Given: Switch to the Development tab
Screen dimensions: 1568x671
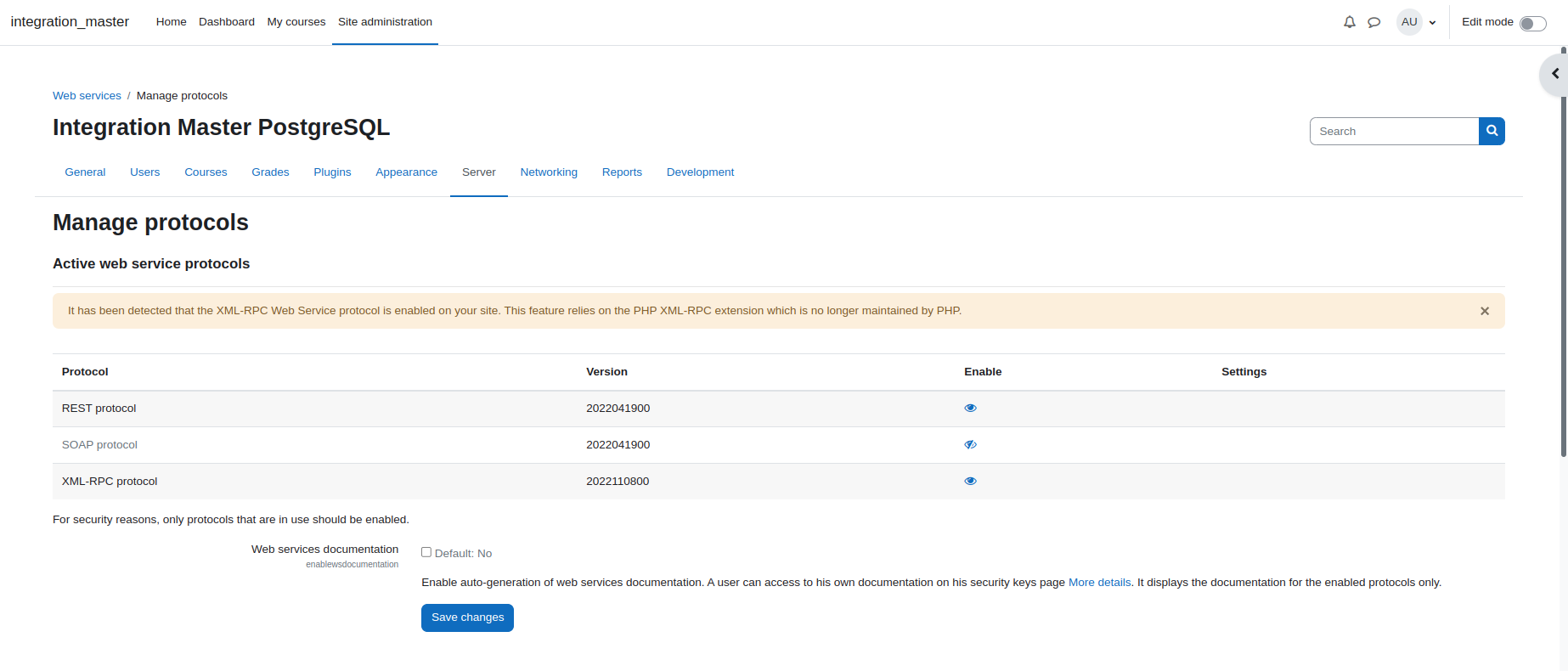Looking at the screenshot, I should pyautogui.click(x=700, y=172).
